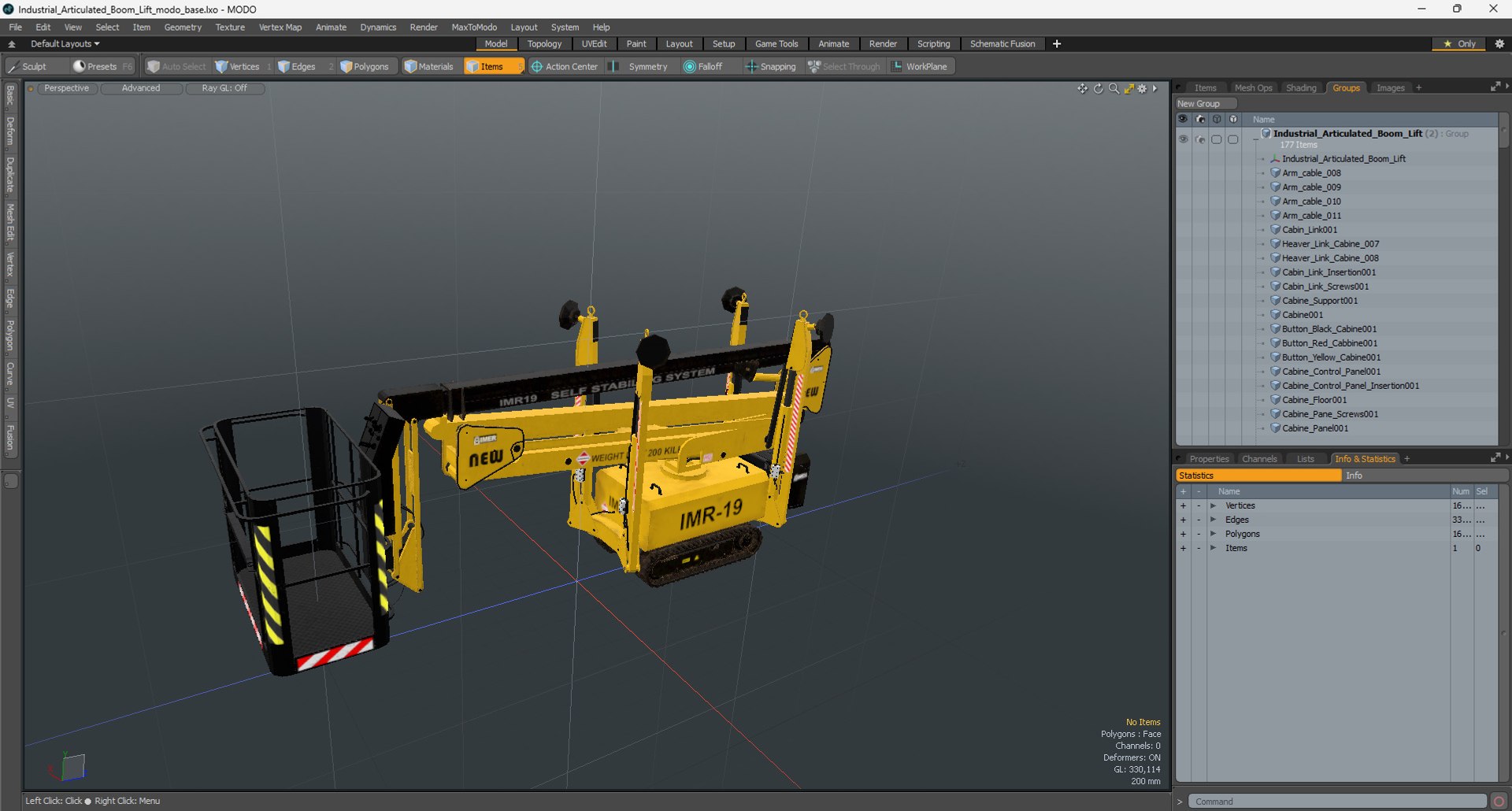Open the Game Tools layout tab
The image size is (1512, 811).
(776, 44)
